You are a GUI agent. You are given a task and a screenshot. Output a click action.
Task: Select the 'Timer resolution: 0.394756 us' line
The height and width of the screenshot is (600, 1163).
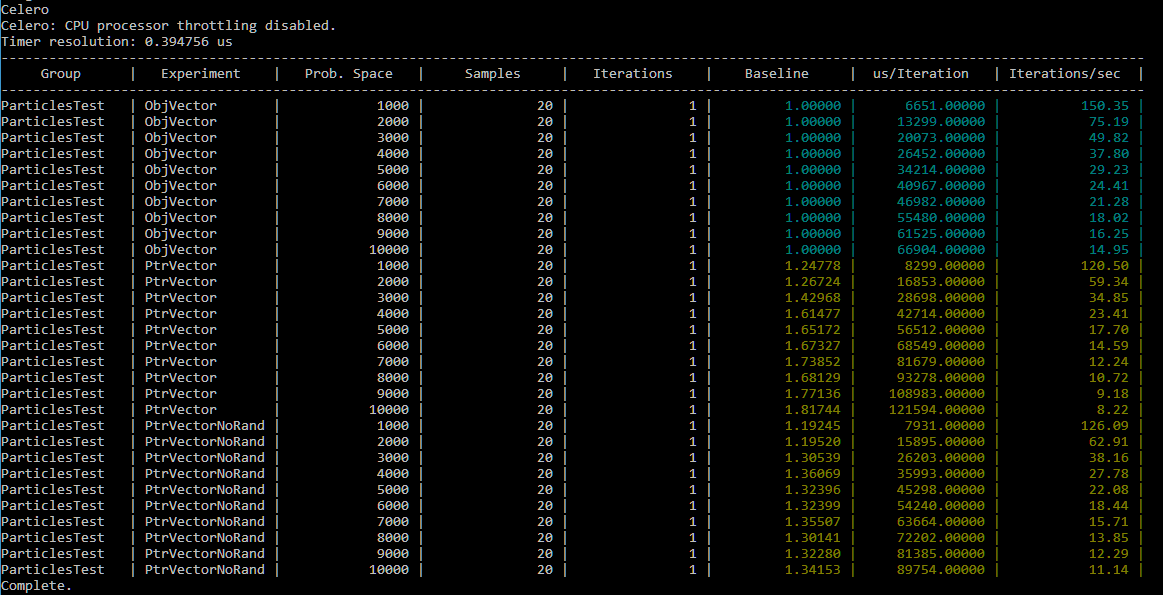pos(116,41)
